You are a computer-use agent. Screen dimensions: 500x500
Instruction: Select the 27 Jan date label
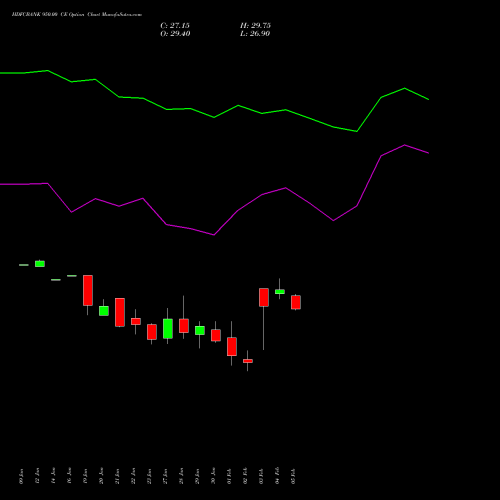[x=165, y=476]
